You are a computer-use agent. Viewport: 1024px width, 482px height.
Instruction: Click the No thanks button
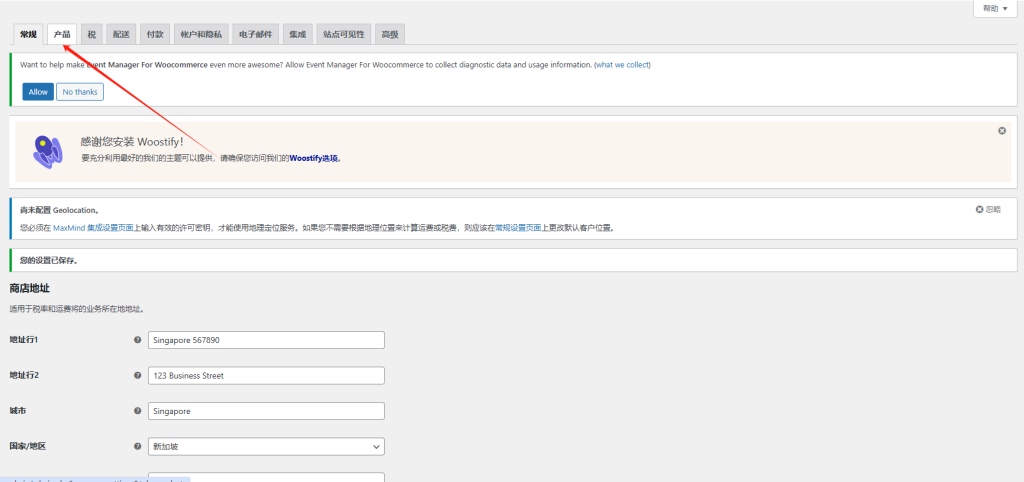point(80,92)
